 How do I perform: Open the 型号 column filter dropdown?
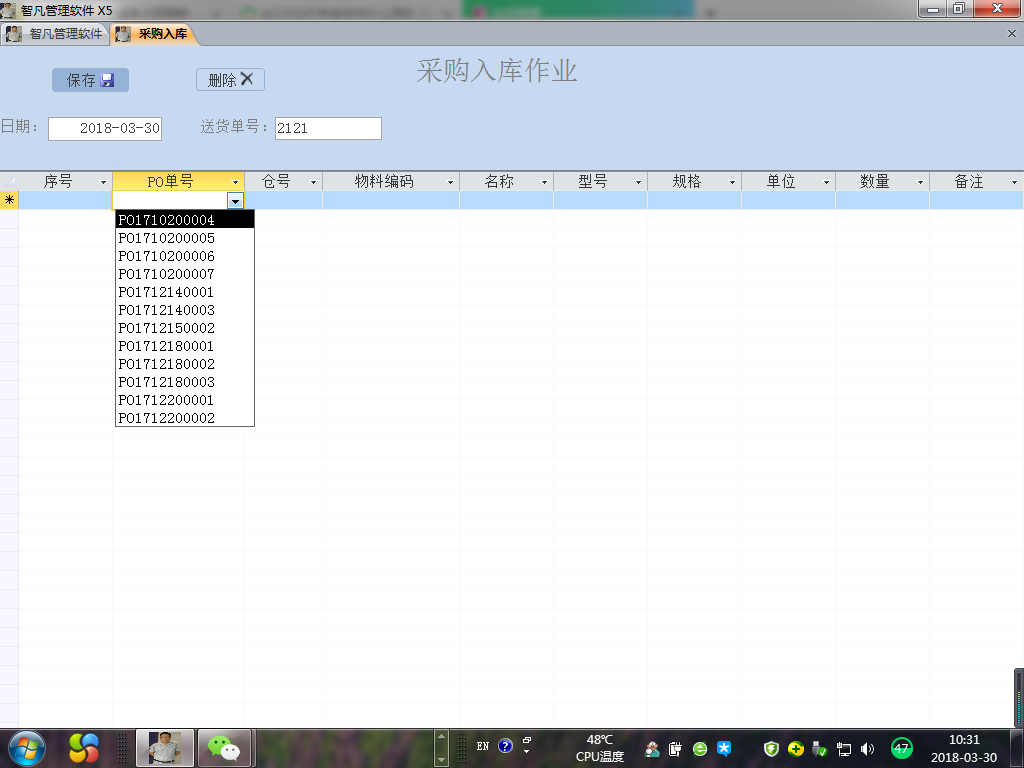[x=638, y=182]
